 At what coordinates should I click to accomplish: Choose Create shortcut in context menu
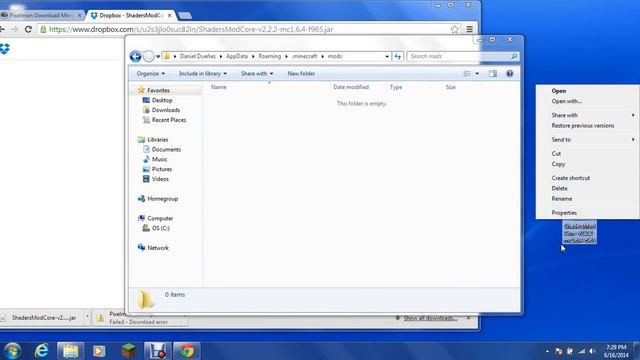pos(571,178)
